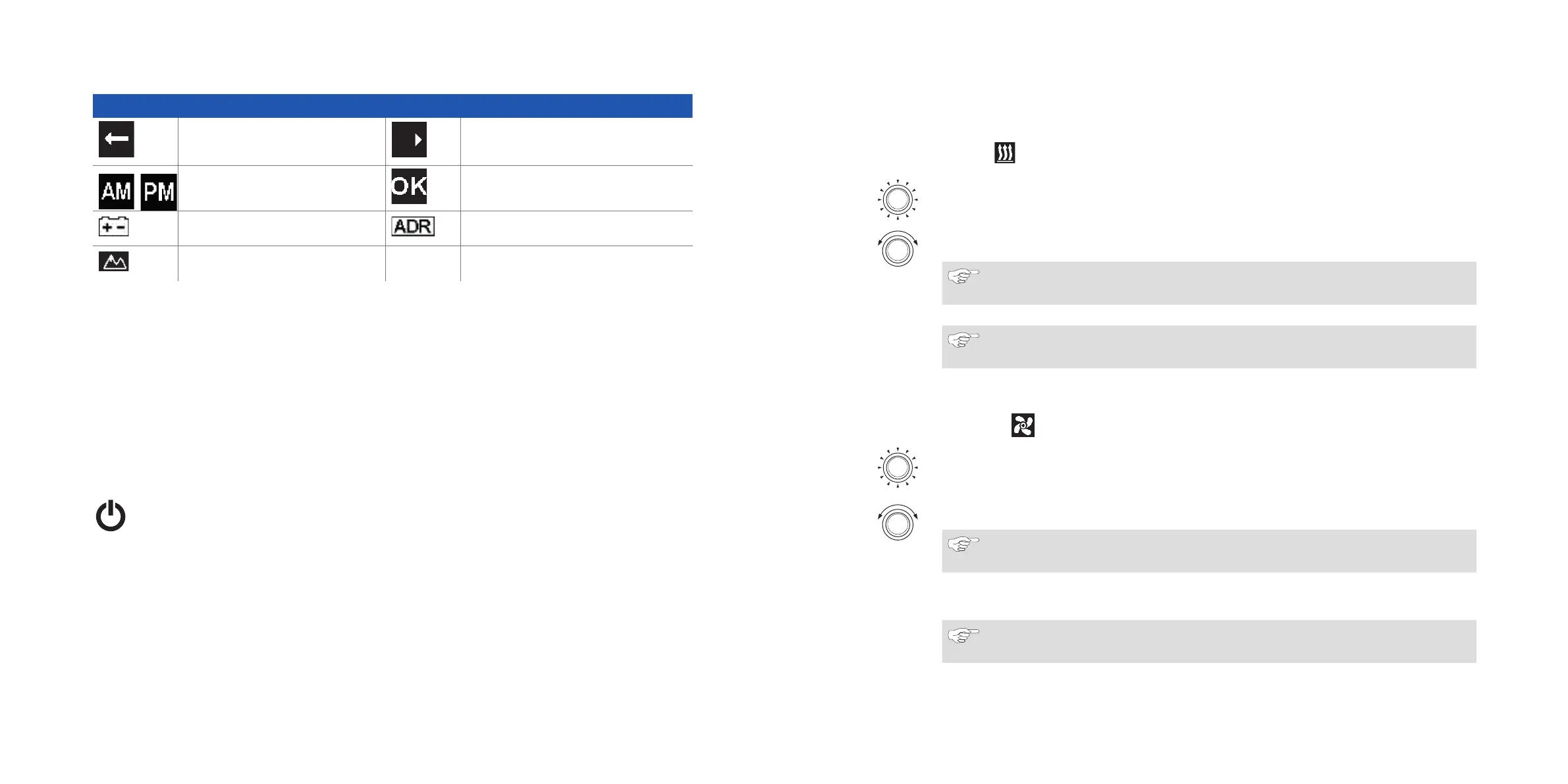Click the pointing hand in the last note box
1568x784 pixels.
pos(963,635)
